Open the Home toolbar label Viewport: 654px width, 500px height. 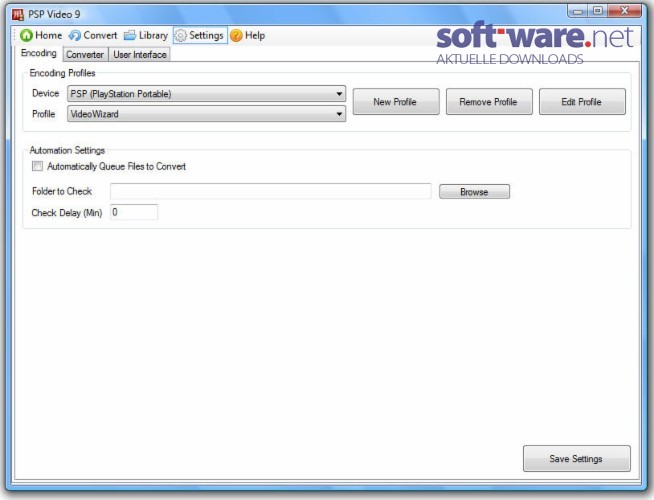point(48,35)
